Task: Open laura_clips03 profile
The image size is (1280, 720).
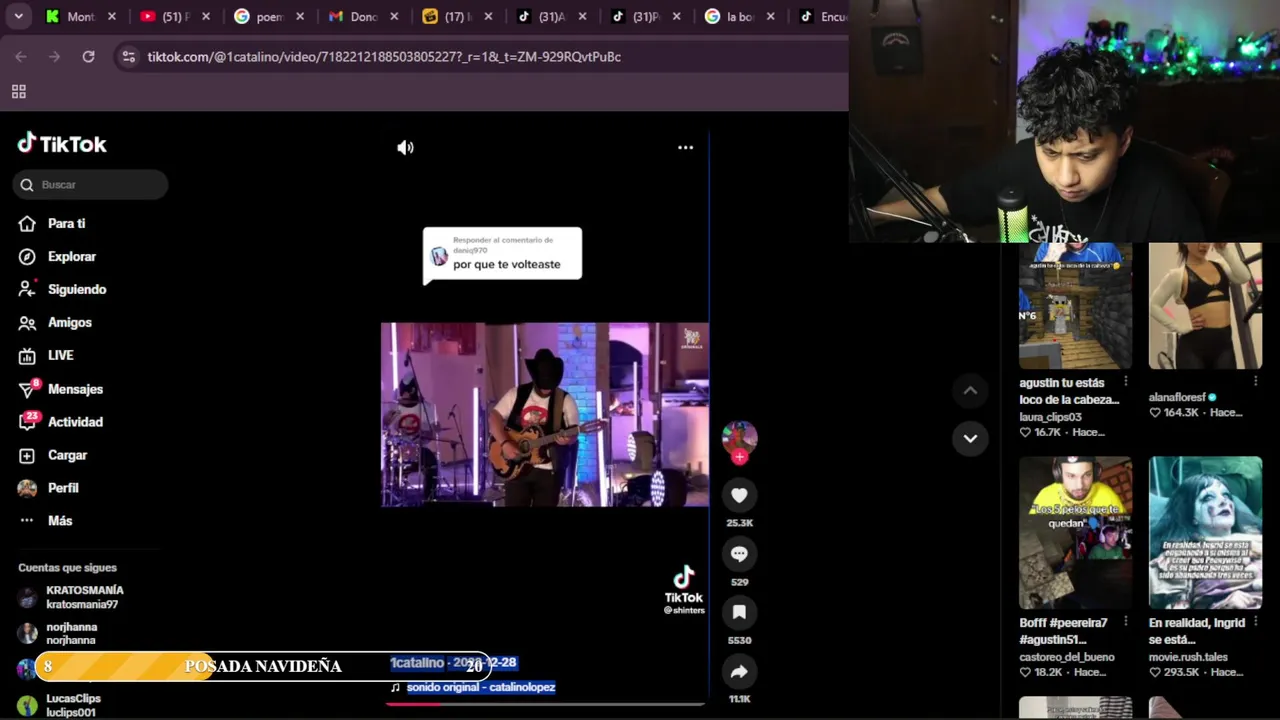Action: [1050, 417]
